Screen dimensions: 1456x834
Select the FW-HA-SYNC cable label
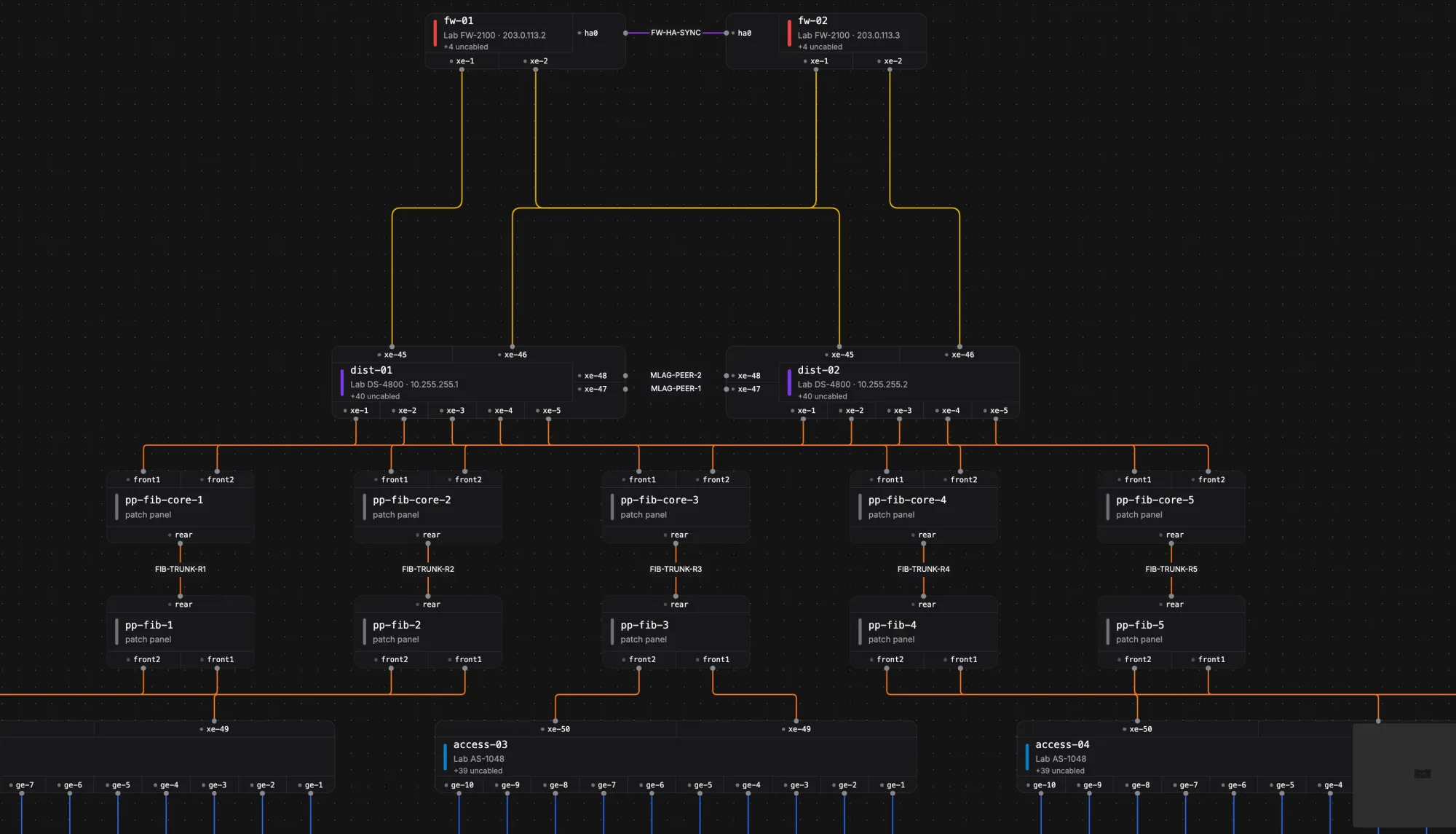pyautogui.click(x=676, y=33)
